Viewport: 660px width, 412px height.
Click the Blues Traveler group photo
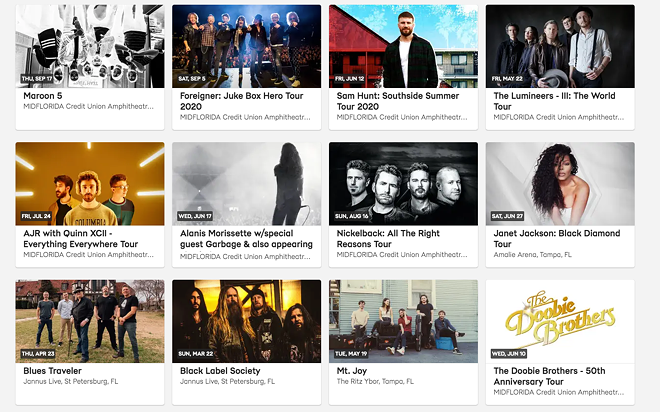(x=90, y=321)
